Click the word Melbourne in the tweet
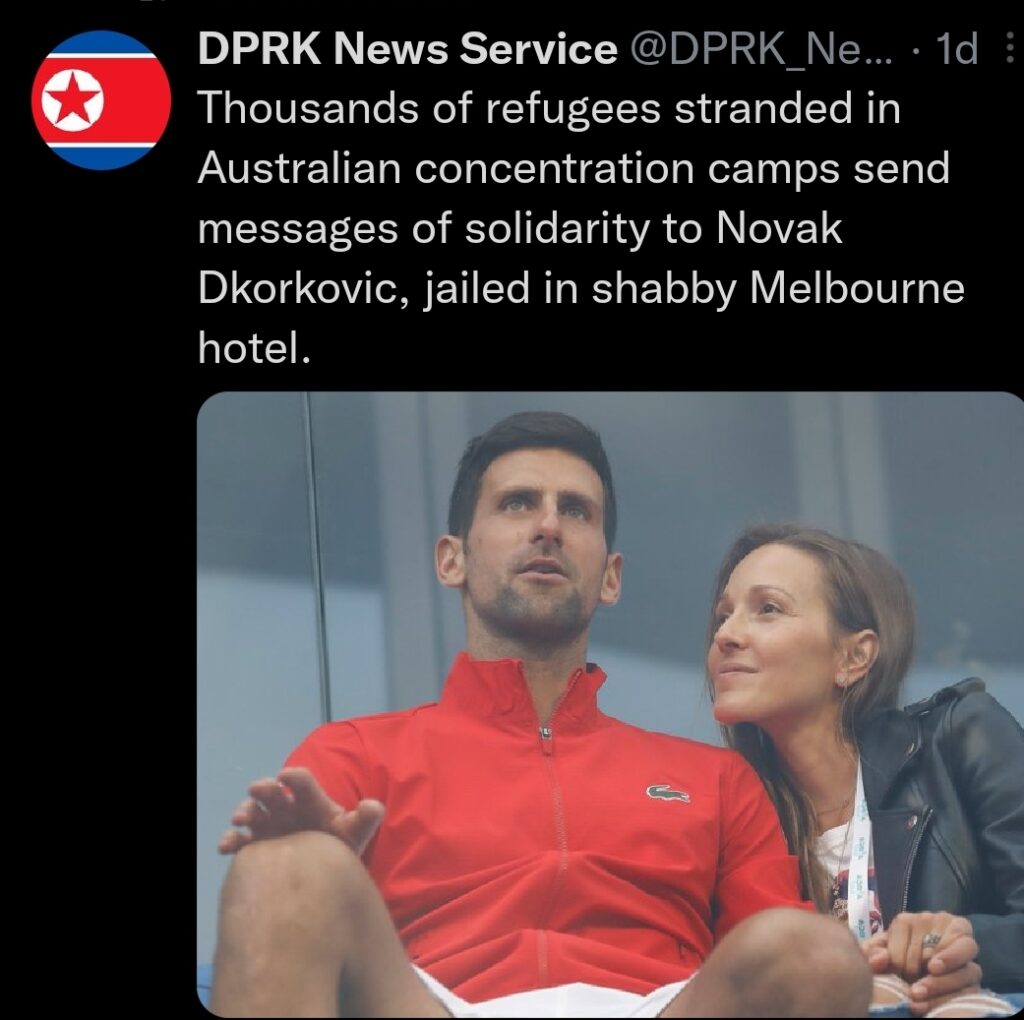The height and width of the screenshot is (1020, 1024). pos(857,288)
